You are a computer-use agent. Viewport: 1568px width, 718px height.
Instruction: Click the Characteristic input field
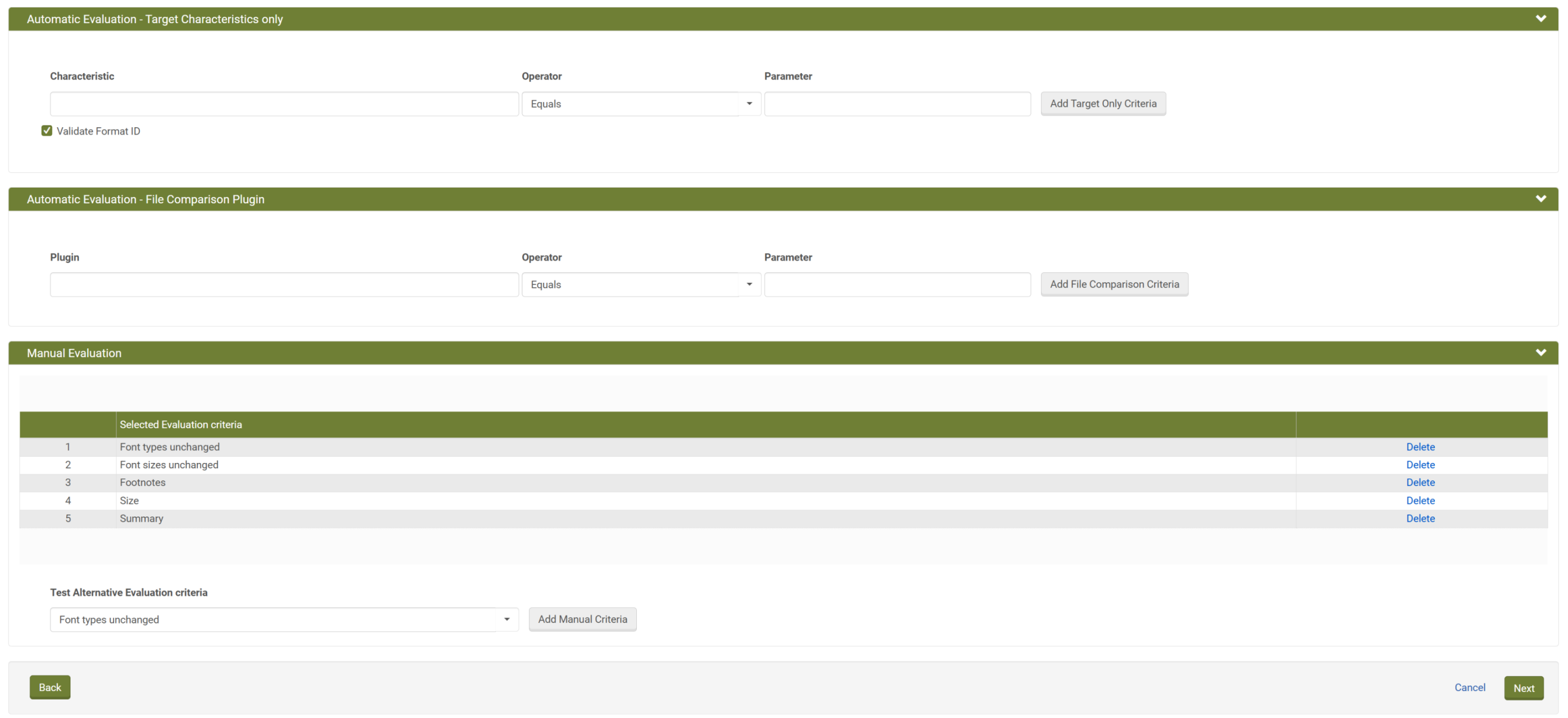(x=284, y=104)
